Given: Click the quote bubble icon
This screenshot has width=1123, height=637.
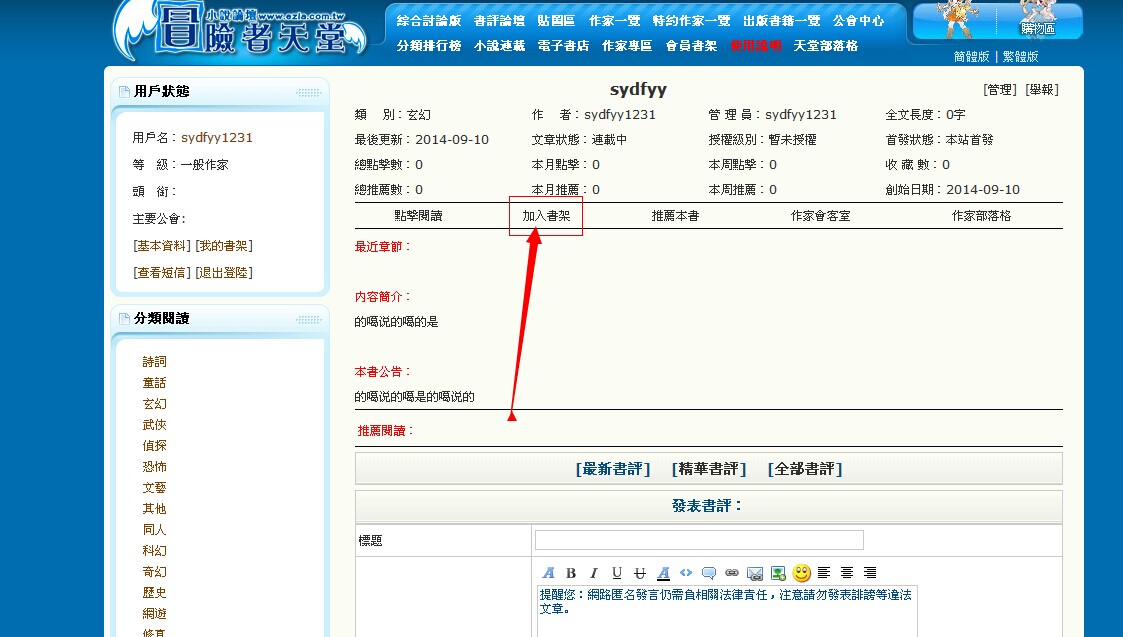Looking at the screenshot, I should click(x=710, y=572).
